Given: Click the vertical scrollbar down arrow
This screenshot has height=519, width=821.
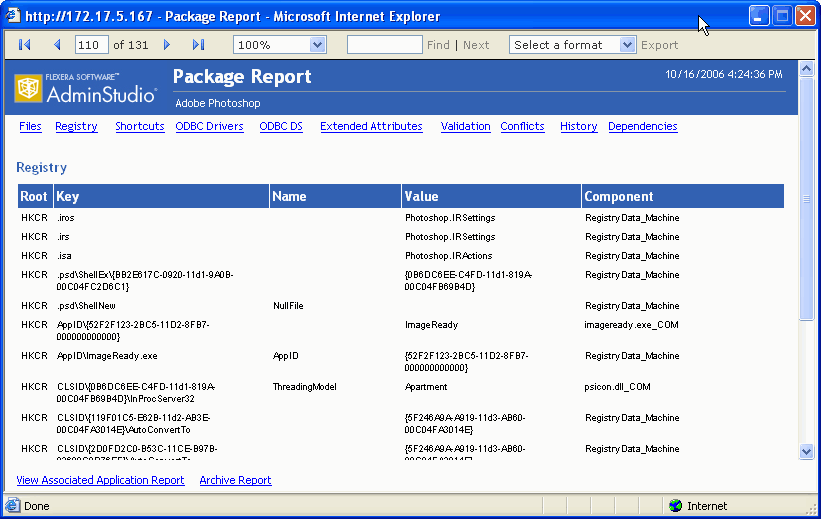Looking at the screenshot, I should 807,451.
